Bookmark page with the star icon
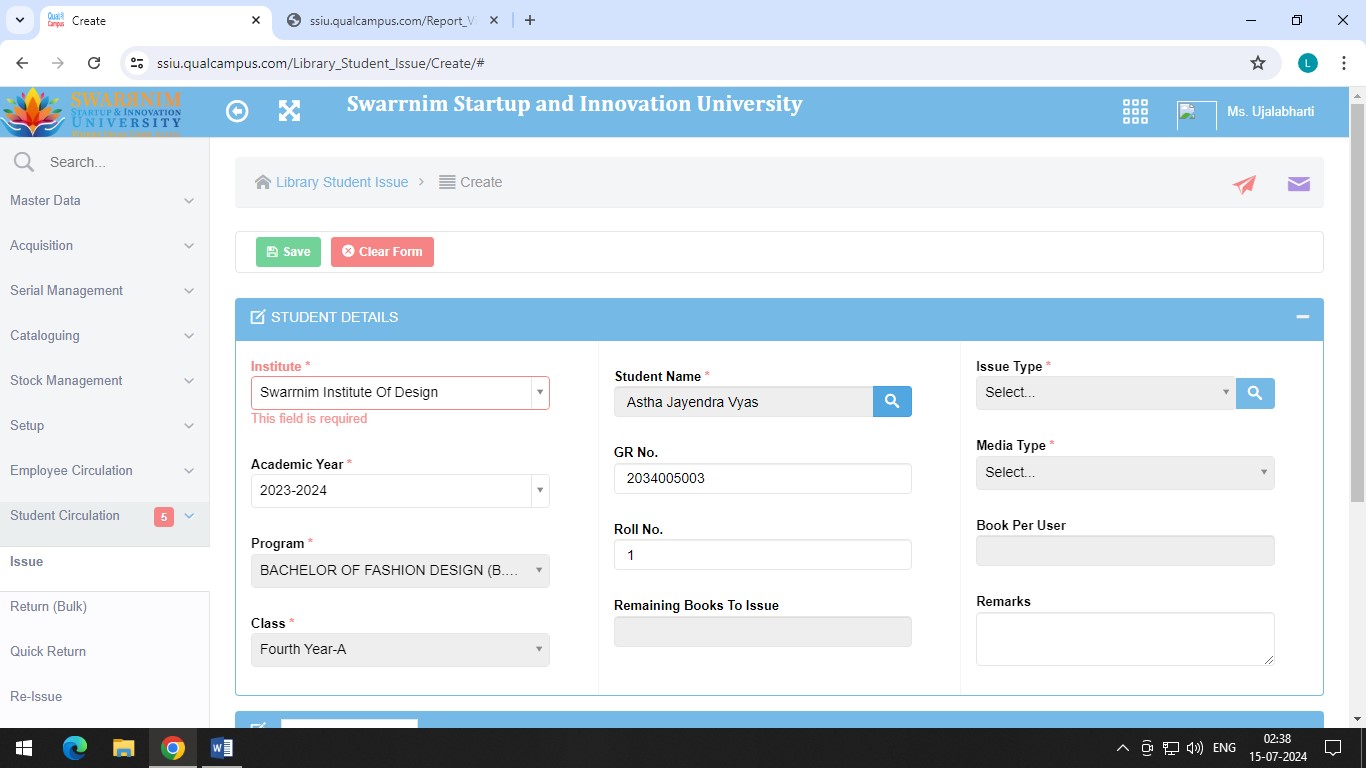This screenshot has width=1366, height=768. [1258, 63]
